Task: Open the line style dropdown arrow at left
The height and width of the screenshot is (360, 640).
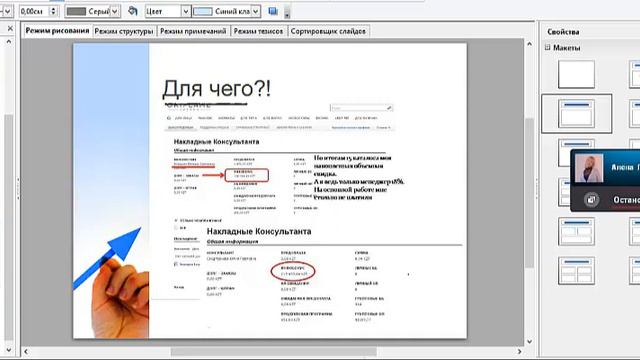Action: click(x=7, y=11)
